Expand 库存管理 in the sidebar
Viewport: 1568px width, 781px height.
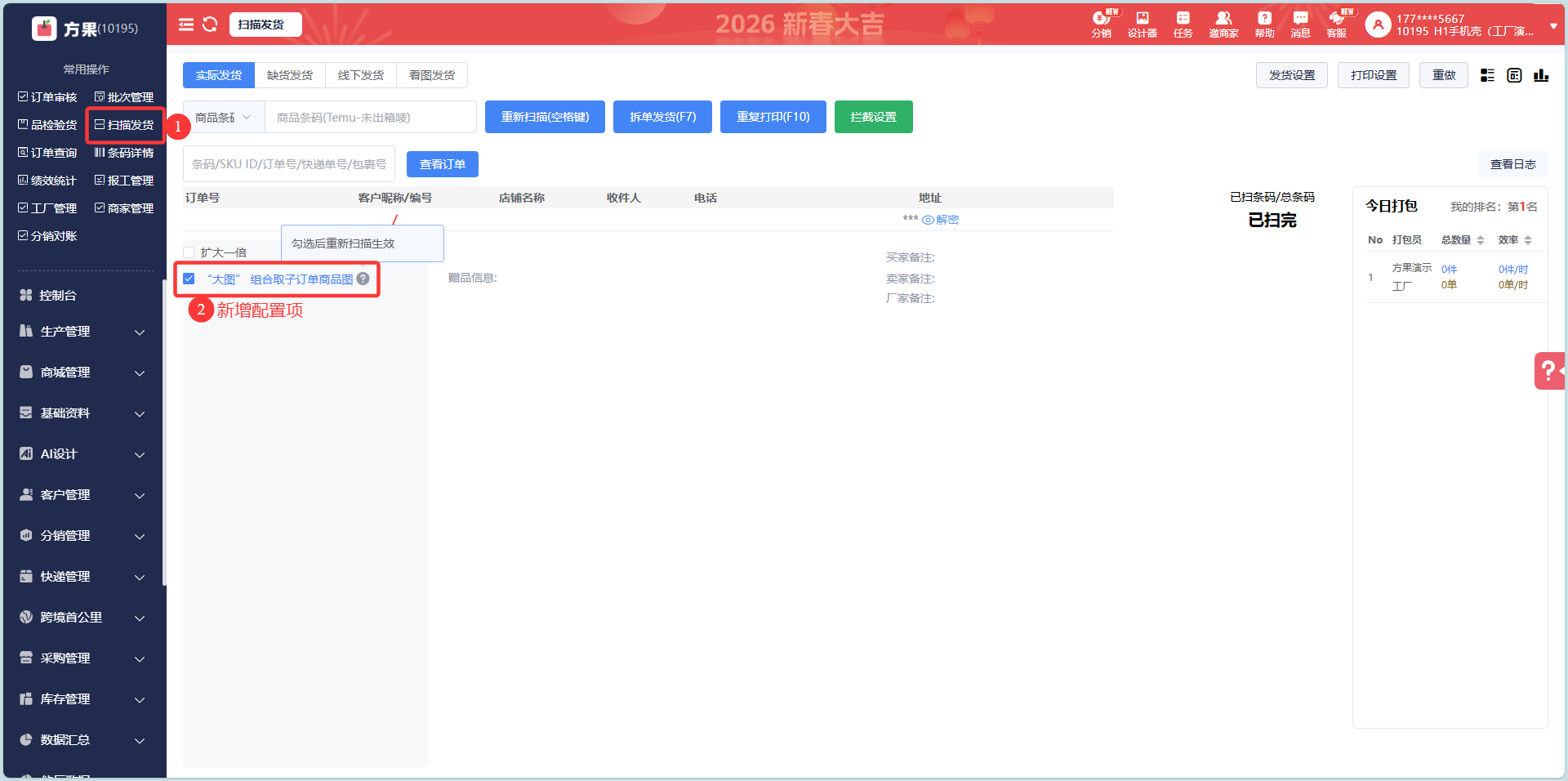coord(82,699)
